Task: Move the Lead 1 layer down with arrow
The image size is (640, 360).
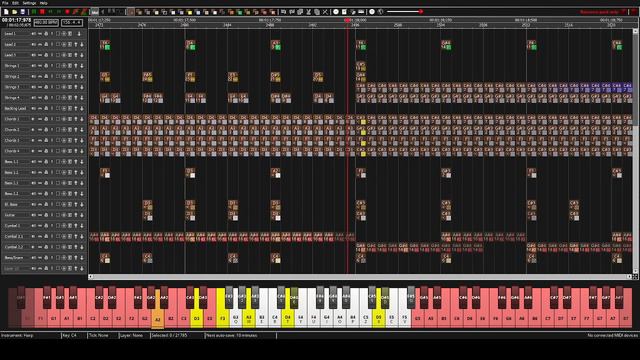Action: coord(79,33)
